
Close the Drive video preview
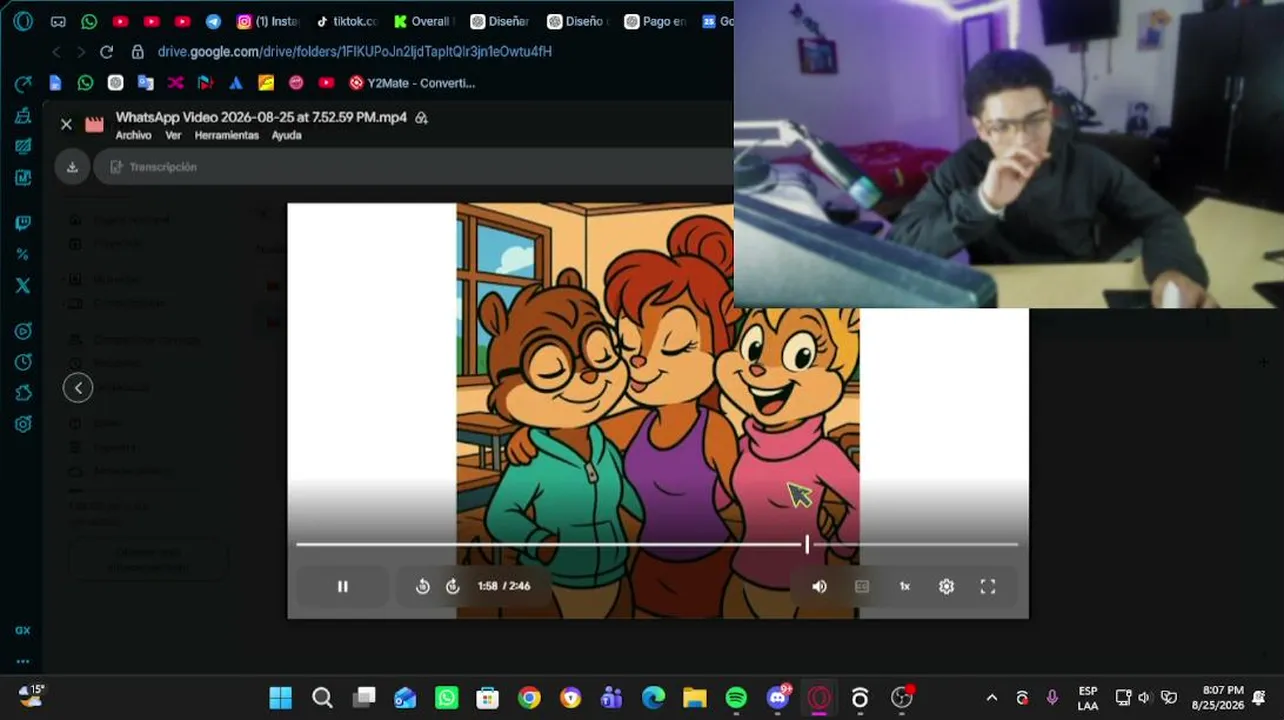(66, 124)
